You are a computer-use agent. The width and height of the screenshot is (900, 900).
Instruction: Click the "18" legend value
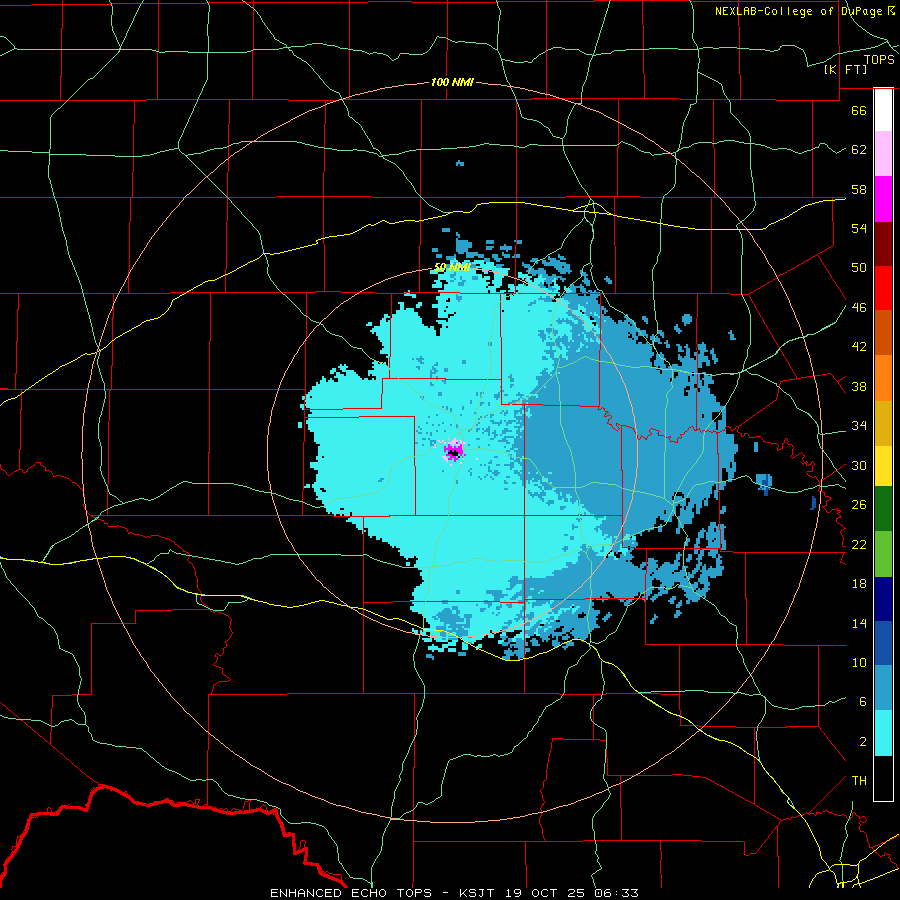click(x=859, y=584)
